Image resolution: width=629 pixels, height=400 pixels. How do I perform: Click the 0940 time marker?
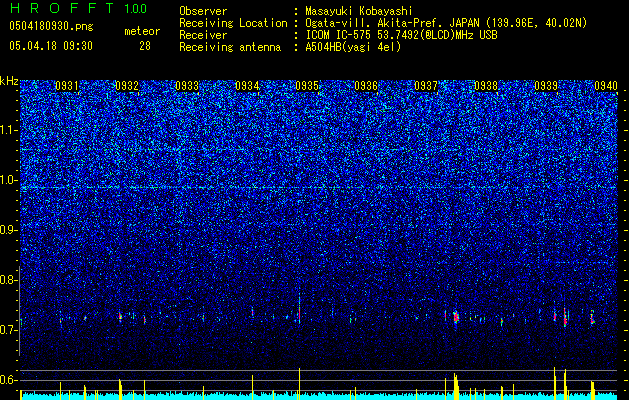pos(606,86)
